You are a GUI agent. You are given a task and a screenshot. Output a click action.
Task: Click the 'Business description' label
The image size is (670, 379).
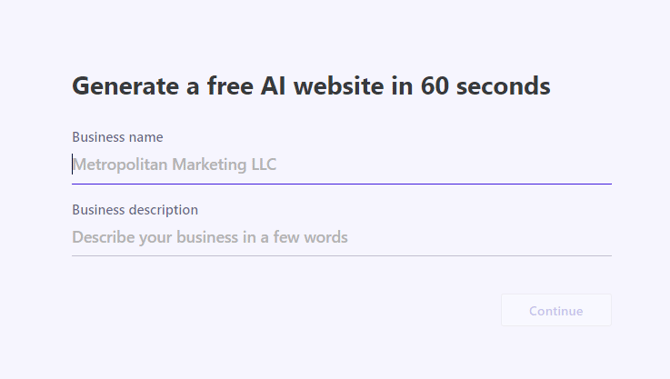tap(135, 210)
